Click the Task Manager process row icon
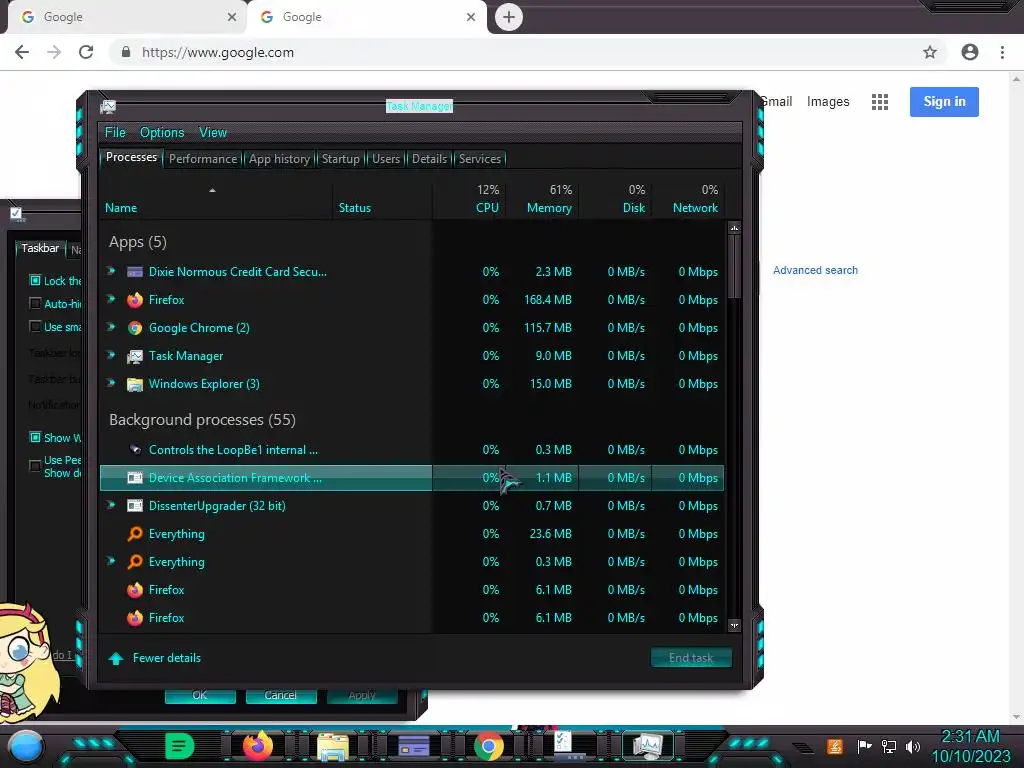The height and width of the screenshot is (768, 1024). point(135,356)
